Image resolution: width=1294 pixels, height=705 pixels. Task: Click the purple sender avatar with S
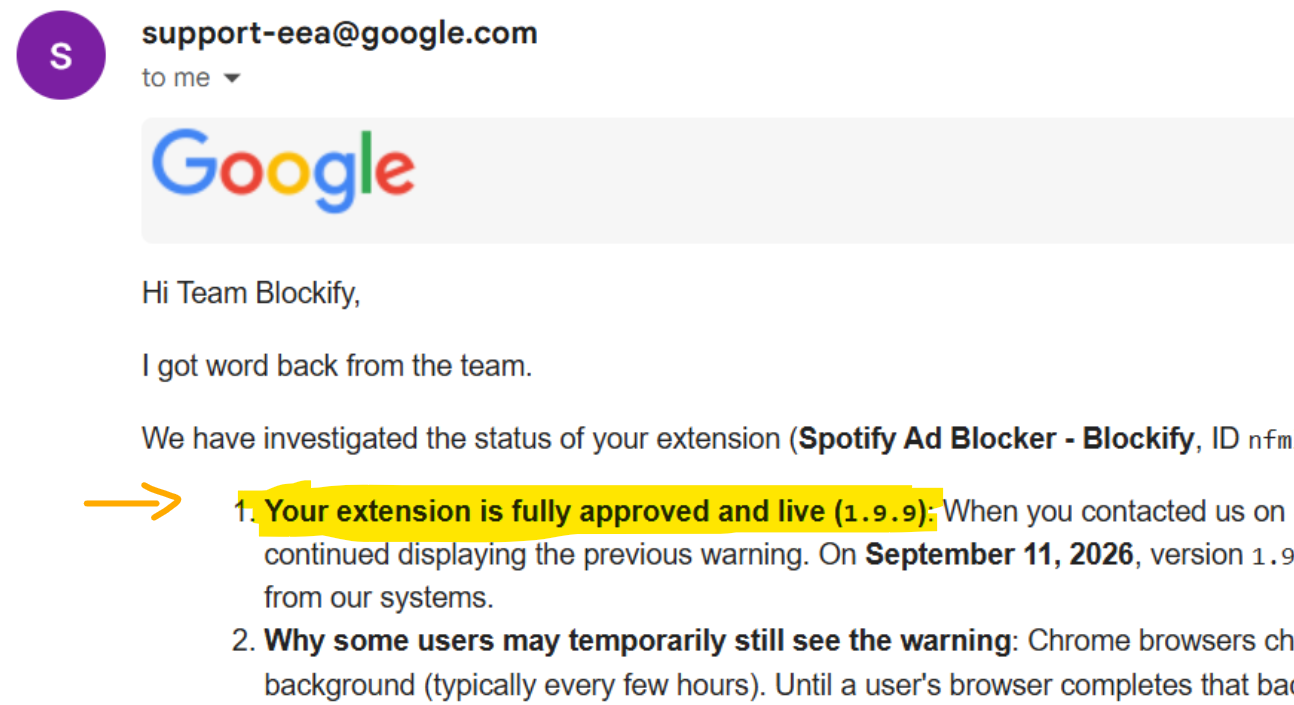(x=61, y=56)
